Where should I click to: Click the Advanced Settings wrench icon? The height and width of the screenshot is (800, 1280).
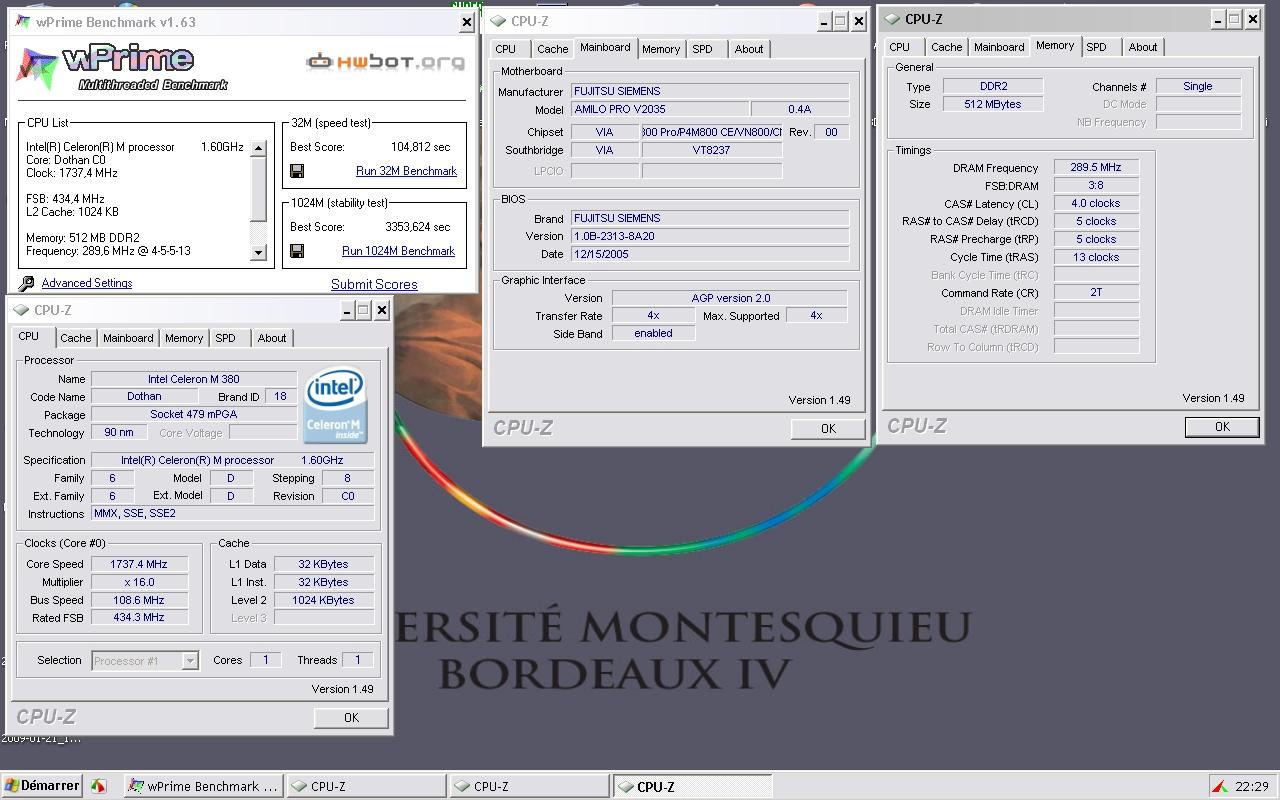pos(27,284)
